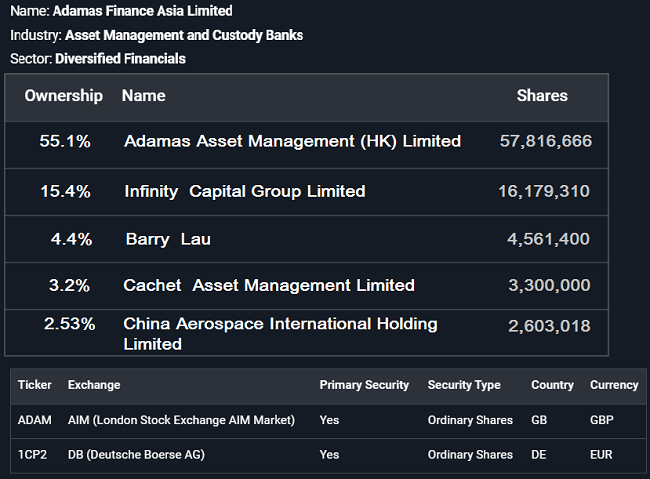Click the shares value 2,603,018
The image size is (650, 479).
[x=549, y=326]
